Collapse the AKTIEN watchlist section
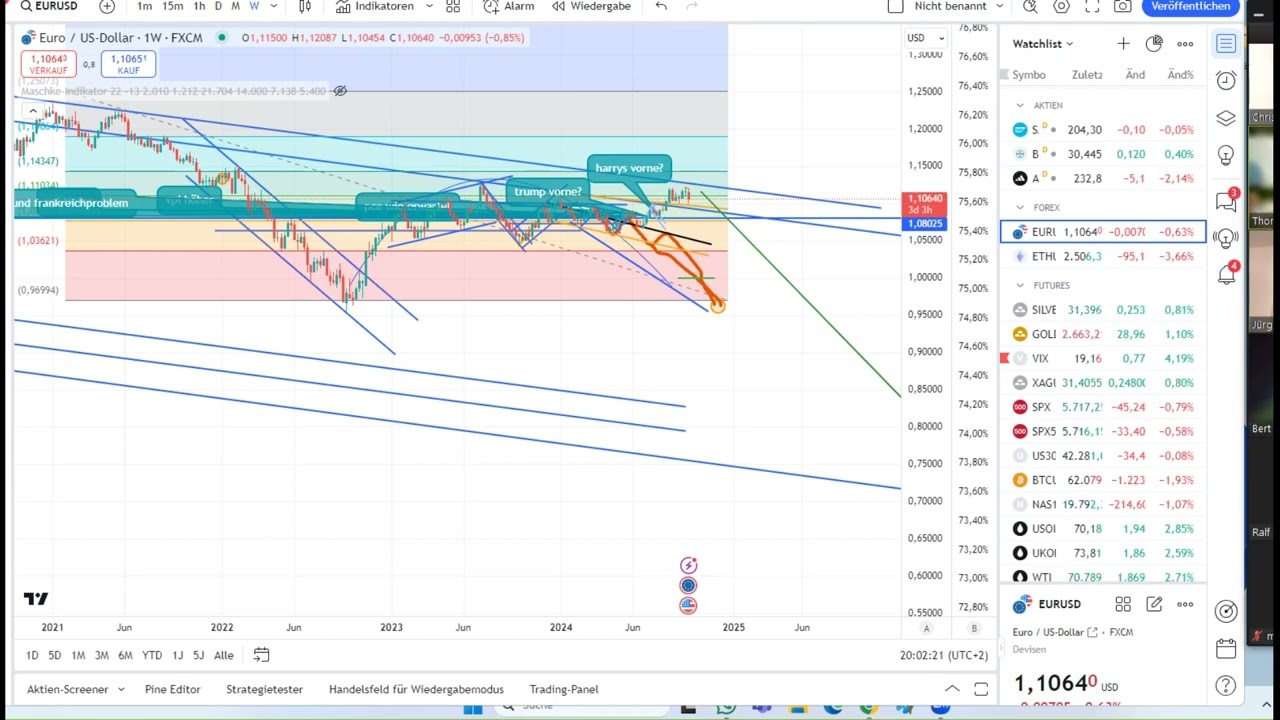The height and width of the screenshot is (720, 1280). pos(1020,105)
